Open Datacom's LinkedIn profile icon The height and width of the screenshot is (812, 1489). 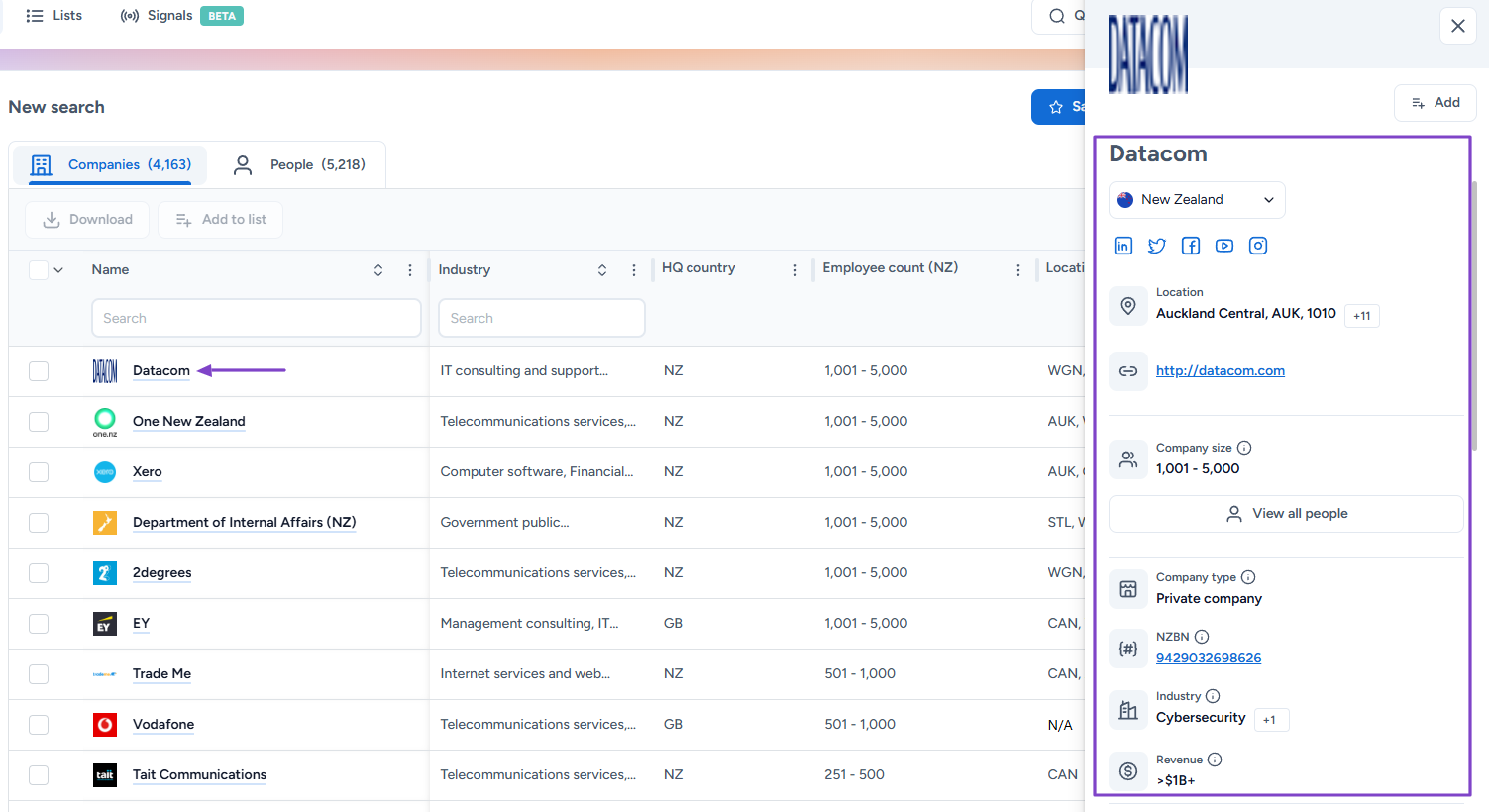1123,246
